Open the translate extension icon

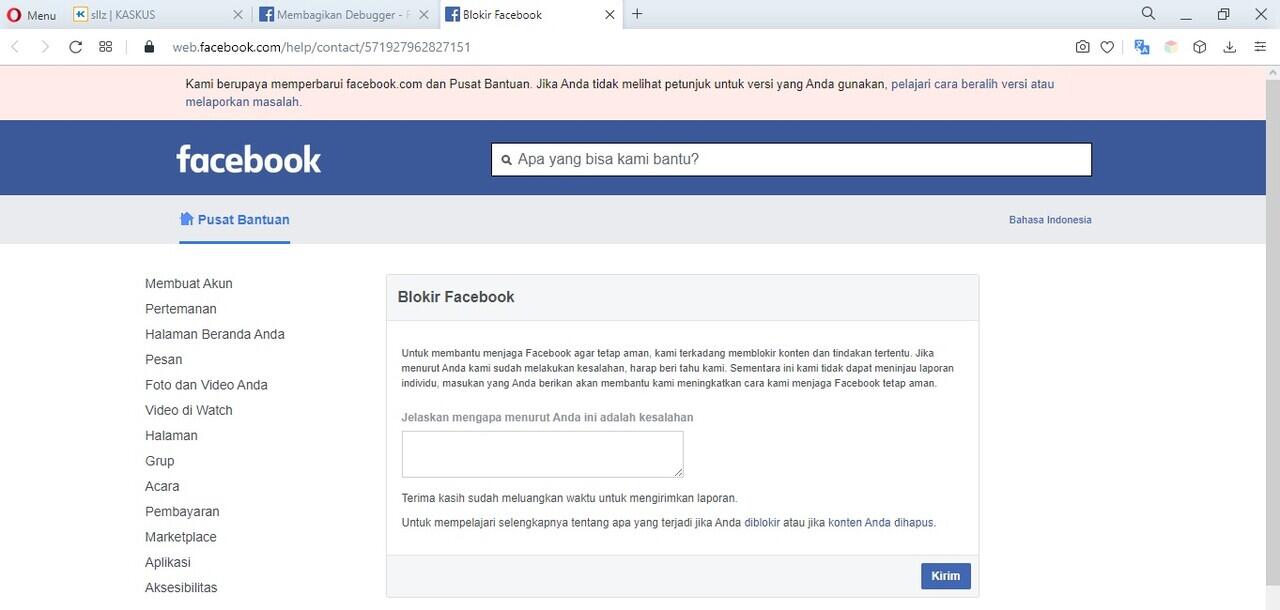click(x=1142, y=47)
